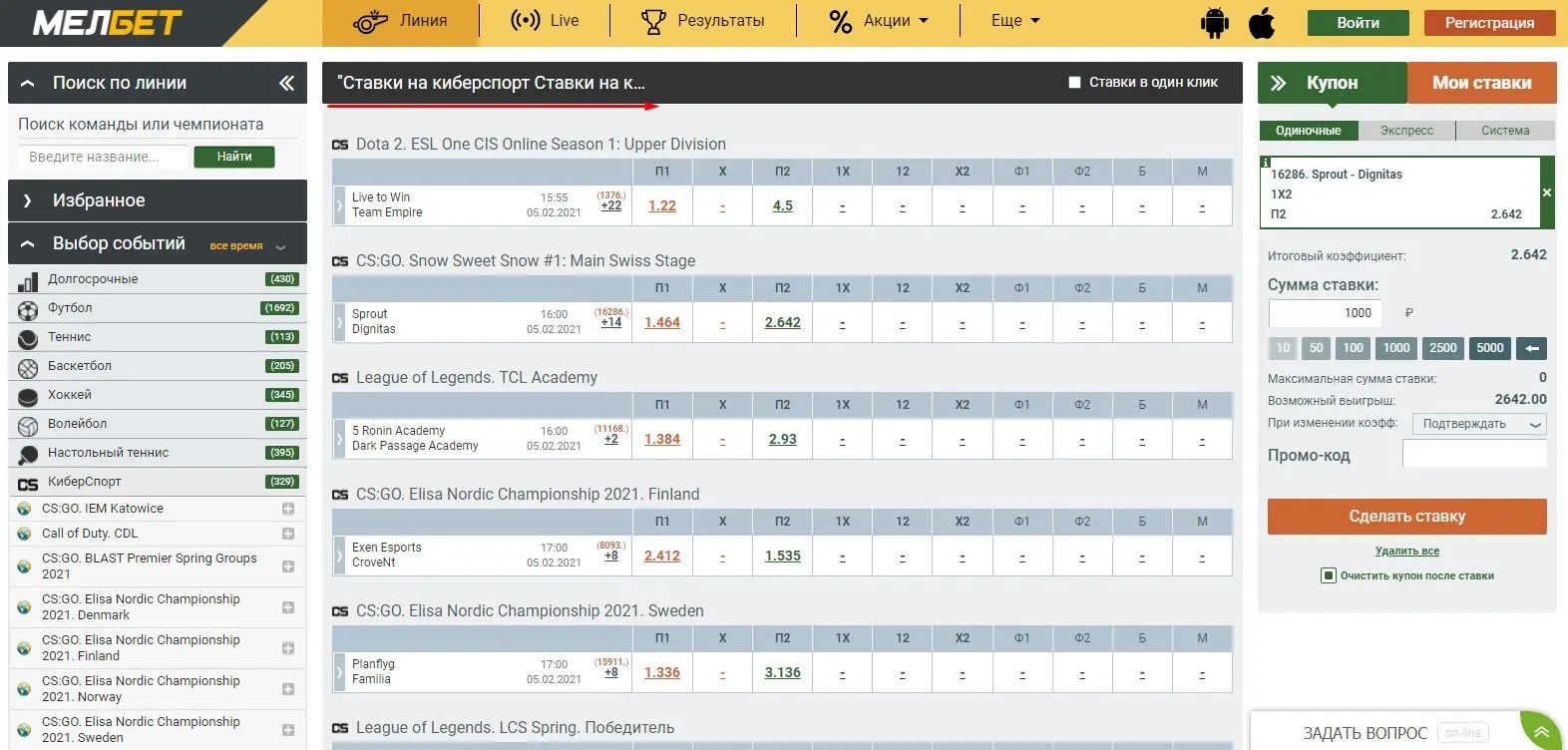Expand Live to Win vs Team Empire row

pyautogui.click(x=339, y=205)
